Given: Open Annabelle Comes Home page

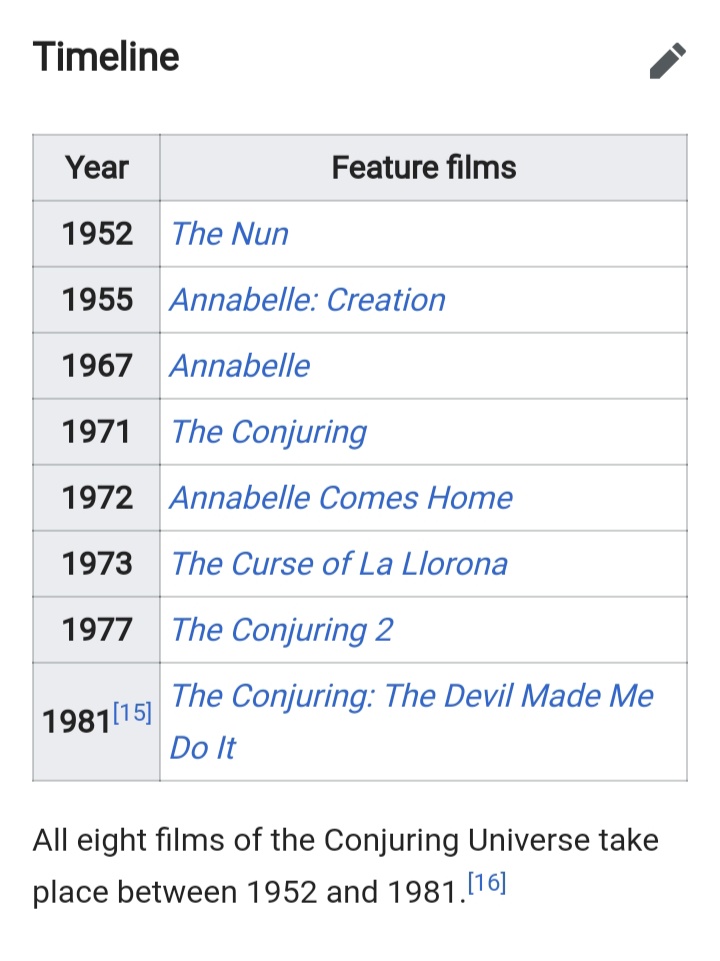Looking at the screenshot, I should 340,498.
